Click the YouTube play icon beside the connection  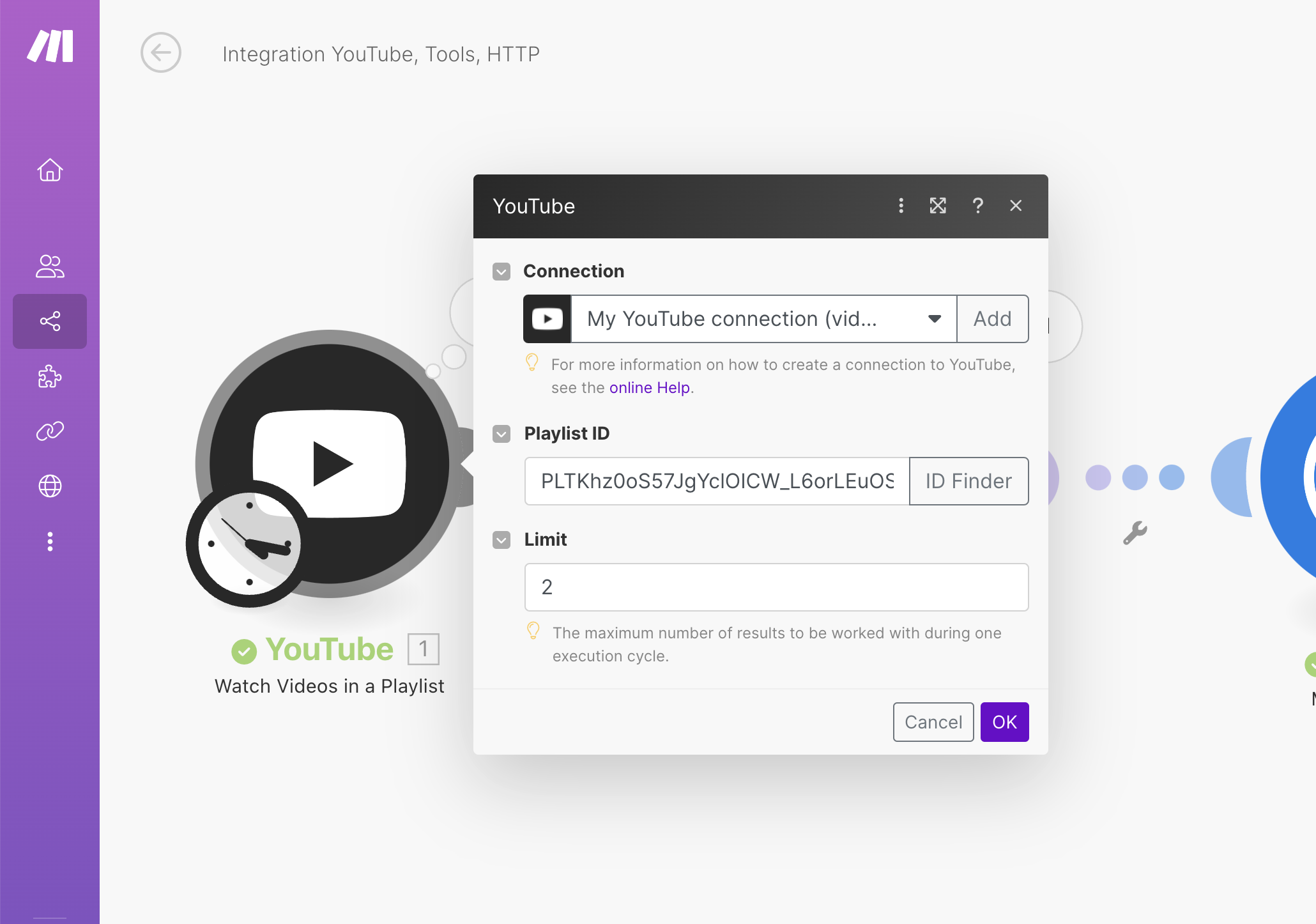pyautogui.click(x=547, y=319)
